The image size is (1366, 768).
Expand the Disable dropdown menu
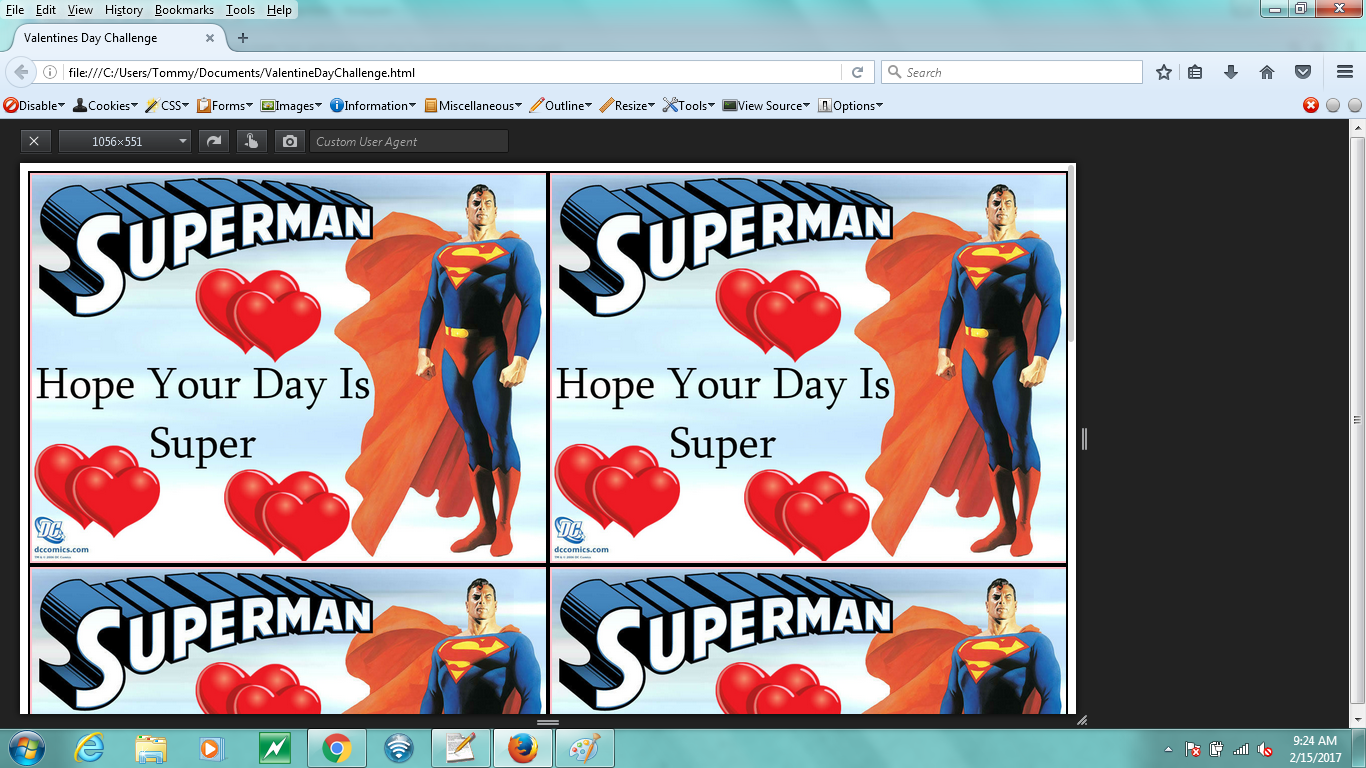[x=35, y=105]
